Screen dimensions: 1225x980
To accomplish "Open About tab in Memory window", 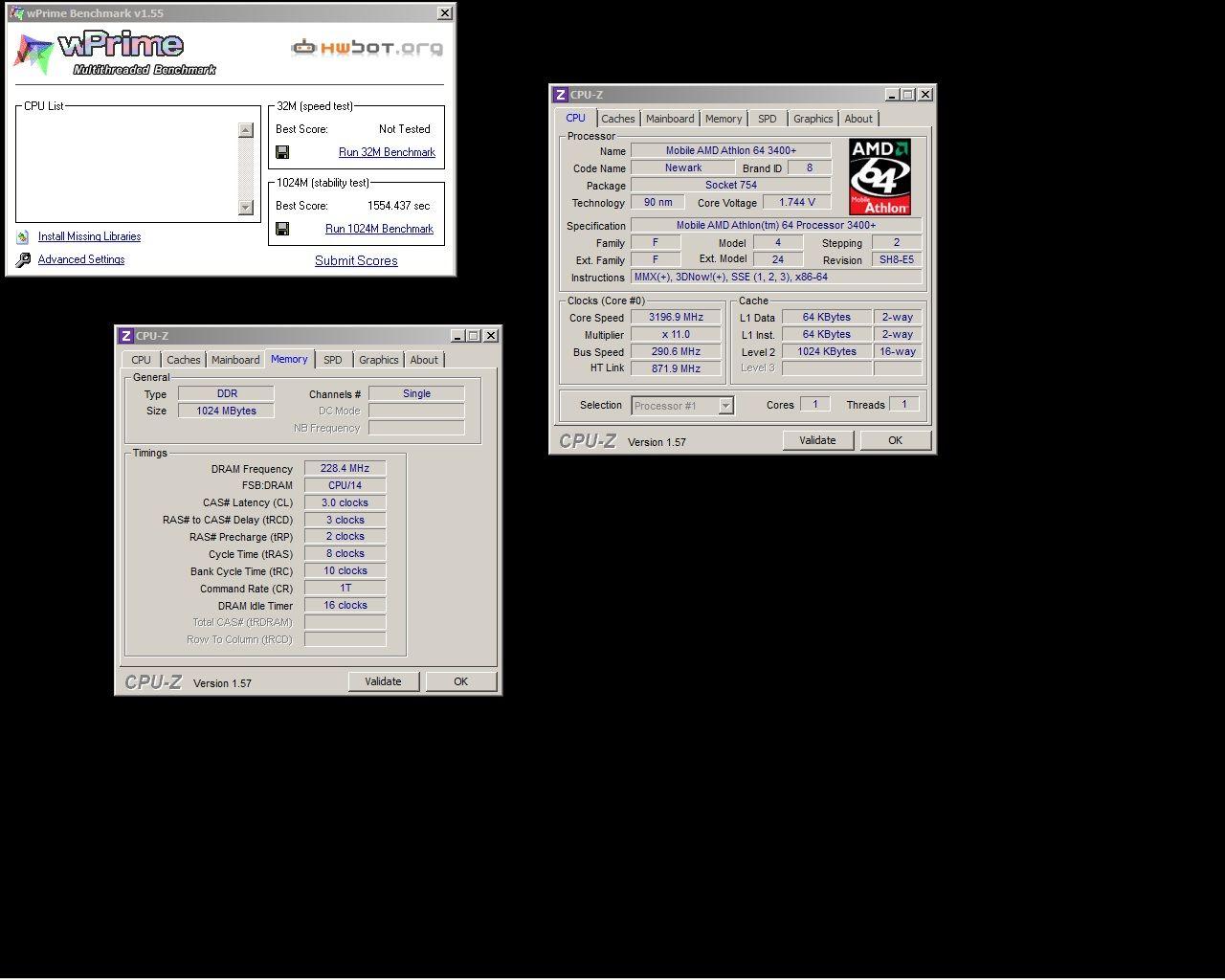I will 424,360.
